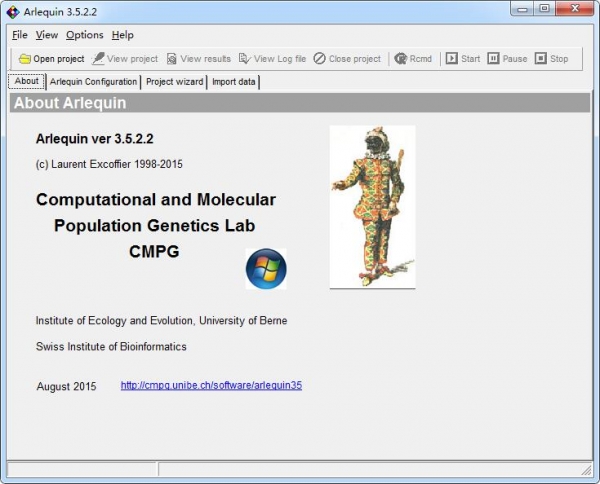Switch to the Arlequin Configuration tab
600x484 pixels.
tap(93, 82)
